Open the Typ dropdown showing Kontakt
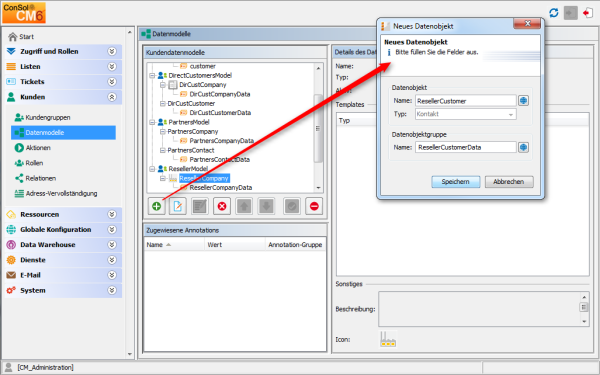Viewport: 600px width, 375px height. point(466,114)
